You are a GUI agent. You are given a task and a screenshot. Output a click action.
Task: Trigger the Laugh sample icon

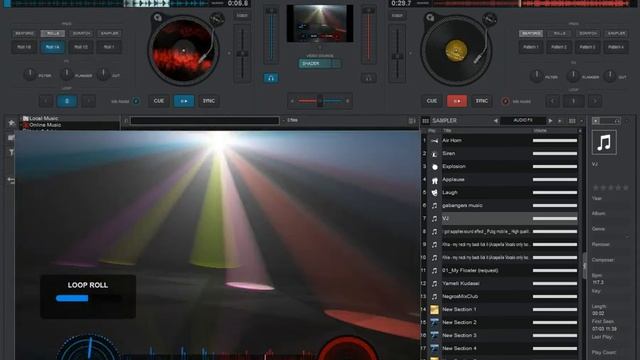(435, 193)
